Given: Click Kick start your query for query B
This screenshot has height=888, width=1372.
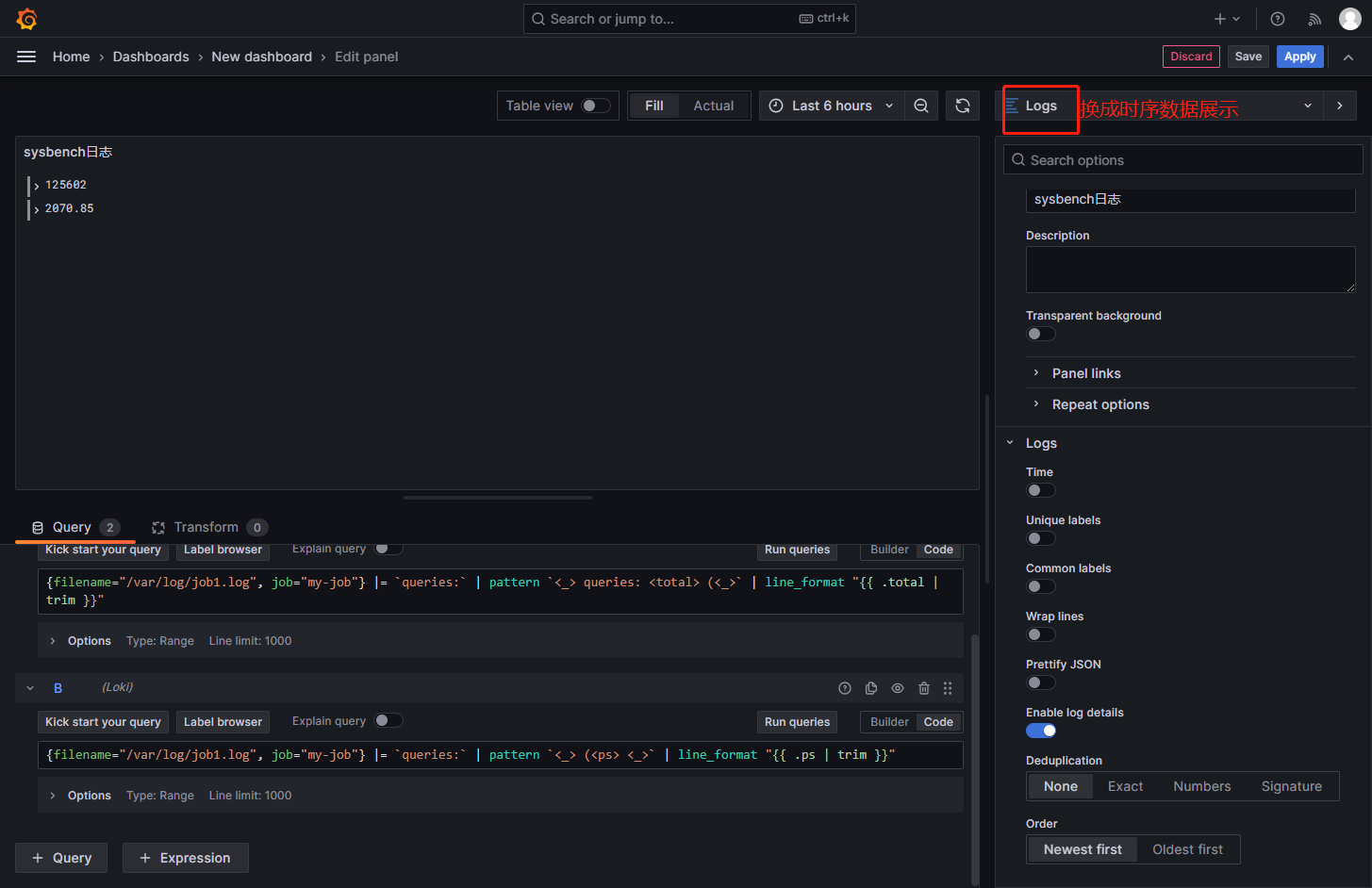Looking at the screenshot, I should tap(103, 722).
